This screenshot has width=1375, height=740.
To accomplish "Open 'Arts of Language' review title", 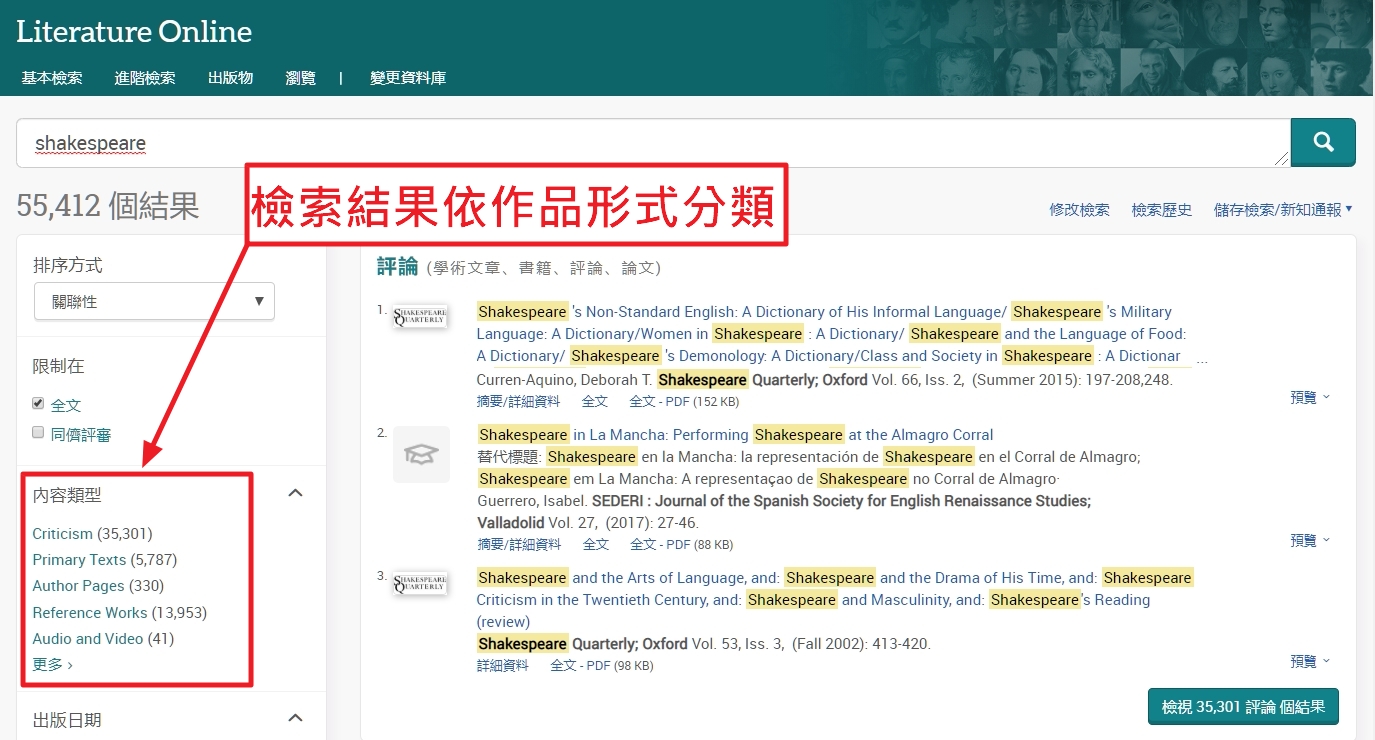I will [835, 599].
